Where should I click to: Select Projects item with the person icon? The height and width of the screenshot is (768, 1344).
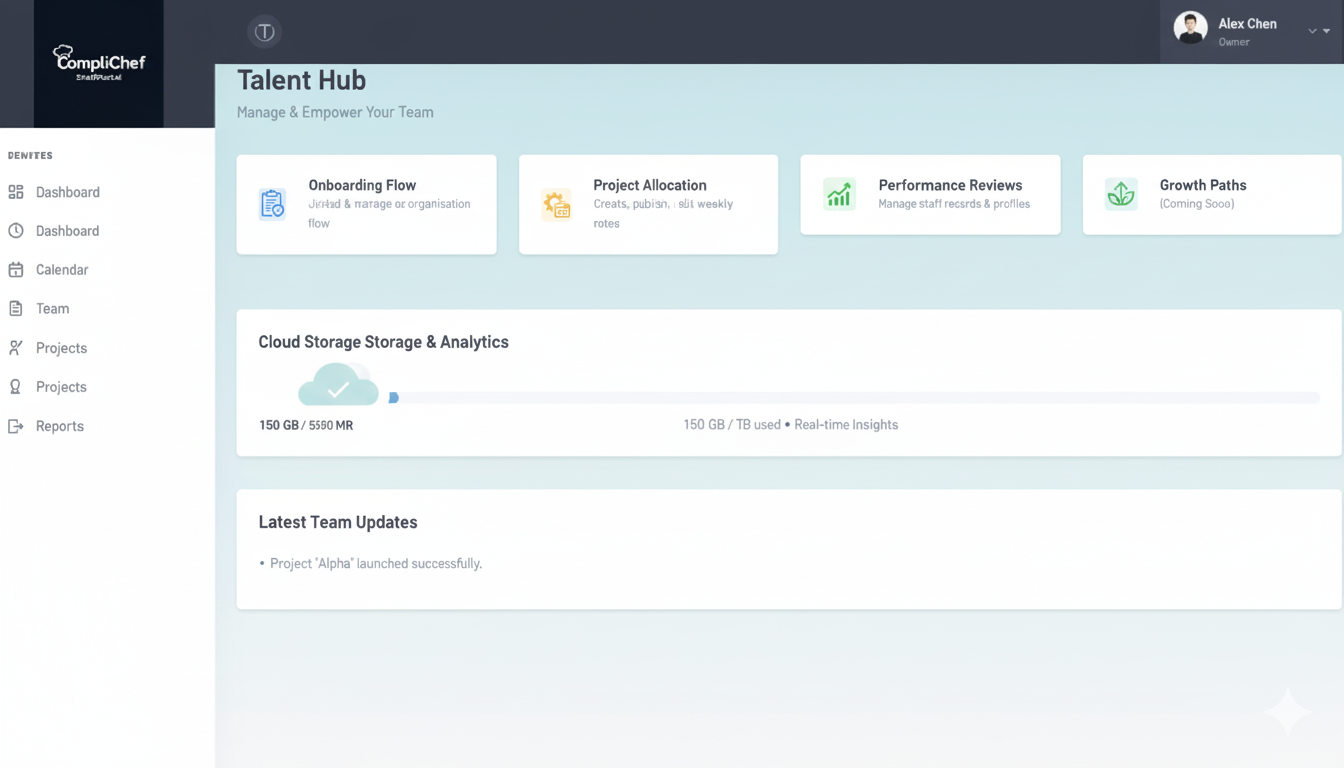(x=61, y=348)
